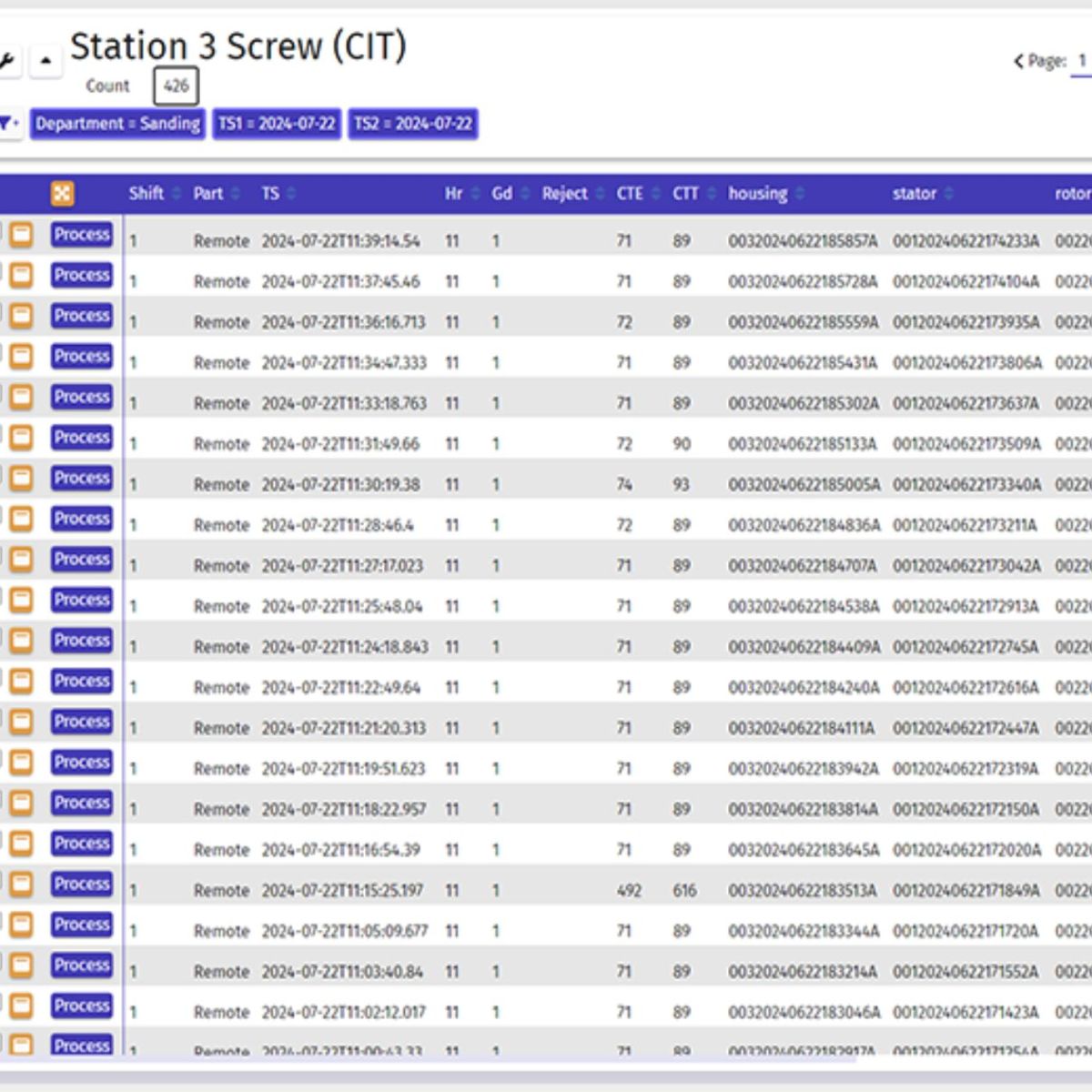1092x1092 pixels.
Task: Go to previous page using left chevron
Action: pos(1018,62)
